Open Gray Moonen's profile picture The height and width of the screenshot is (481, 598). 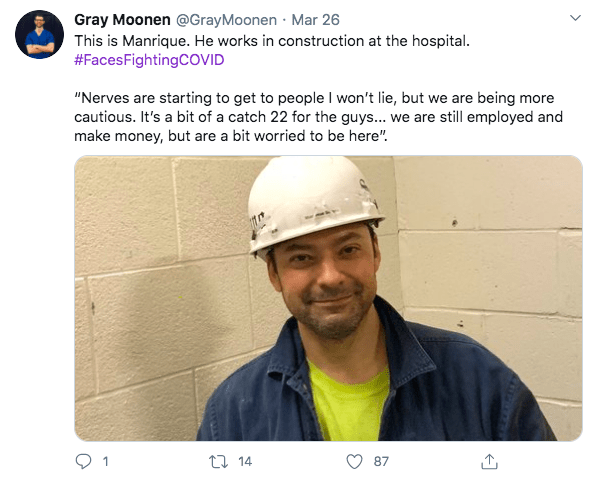(x=39, y=34)
